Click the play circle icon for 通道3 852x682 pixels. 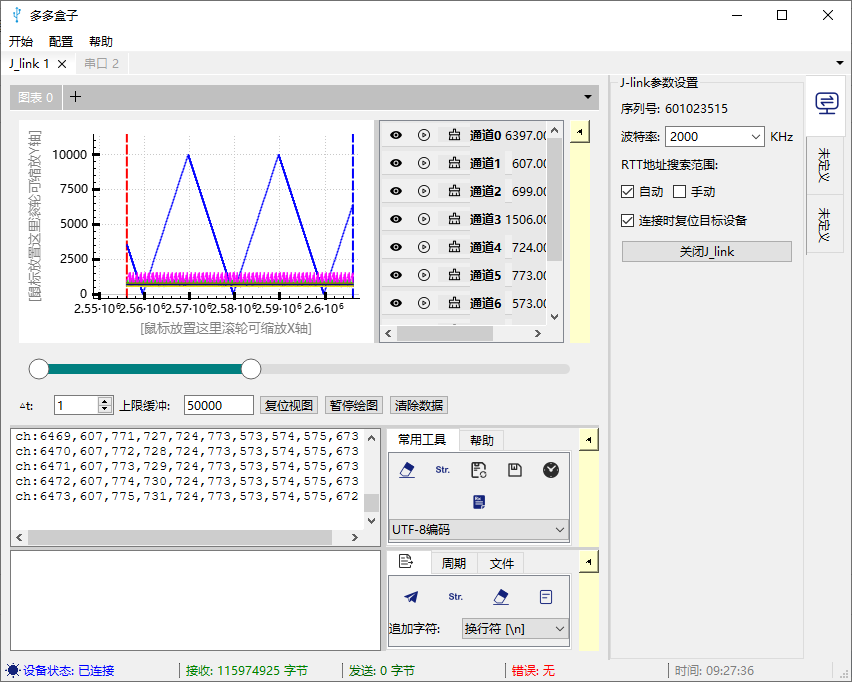pyautogui.click(x=424, y=219)
